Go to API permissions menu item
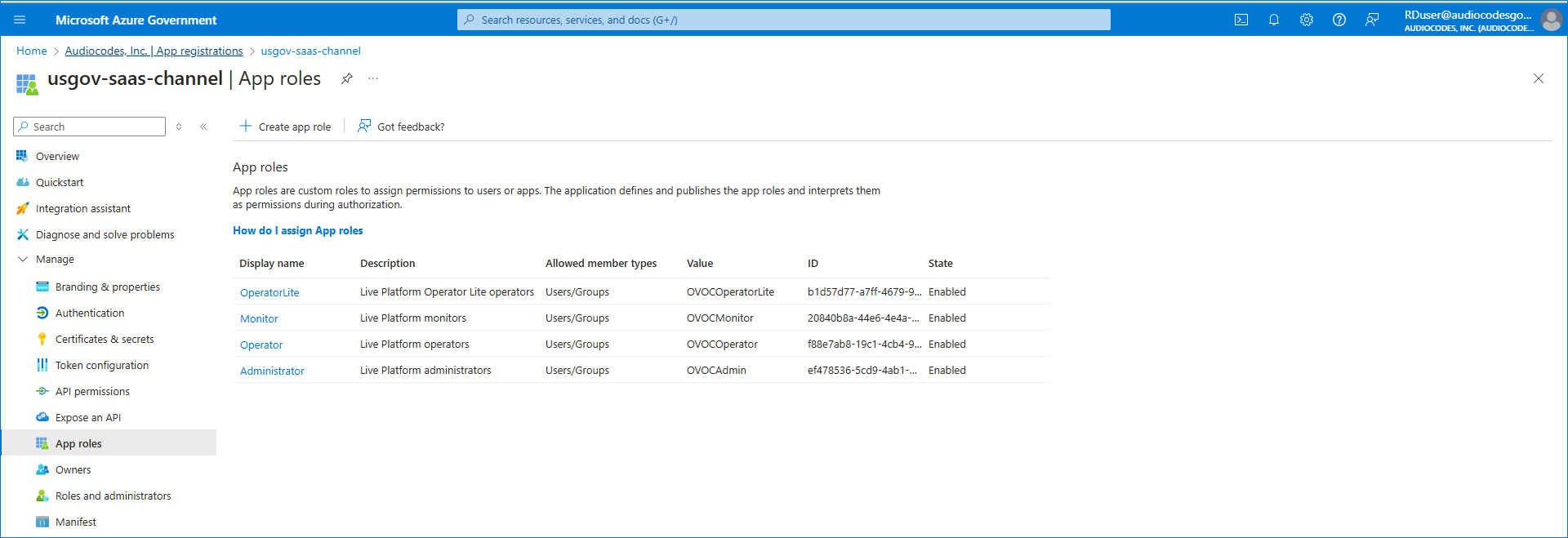1568x538 pixels. [92, 391]
